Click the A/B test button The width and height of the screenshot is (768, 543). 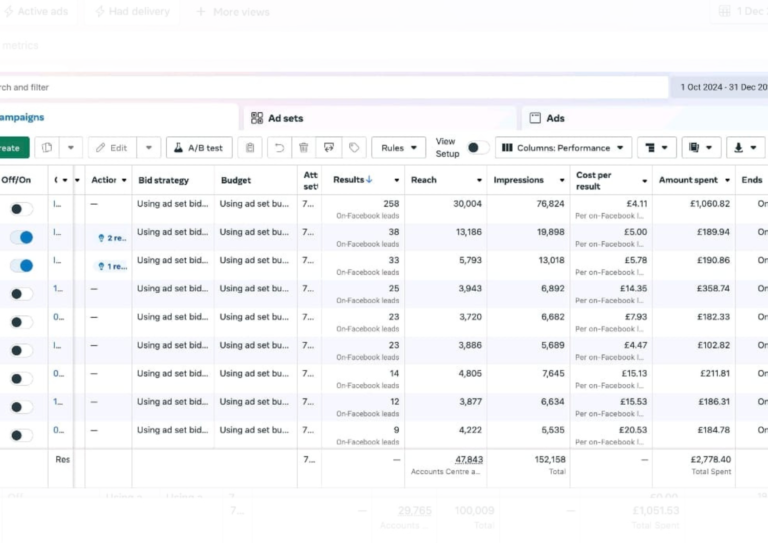(x=199, y=148)
